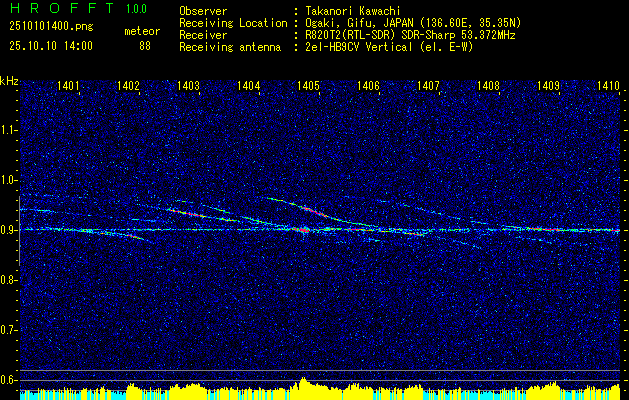
Task: Click the 1406 time marker
Action: click(369, 85)
